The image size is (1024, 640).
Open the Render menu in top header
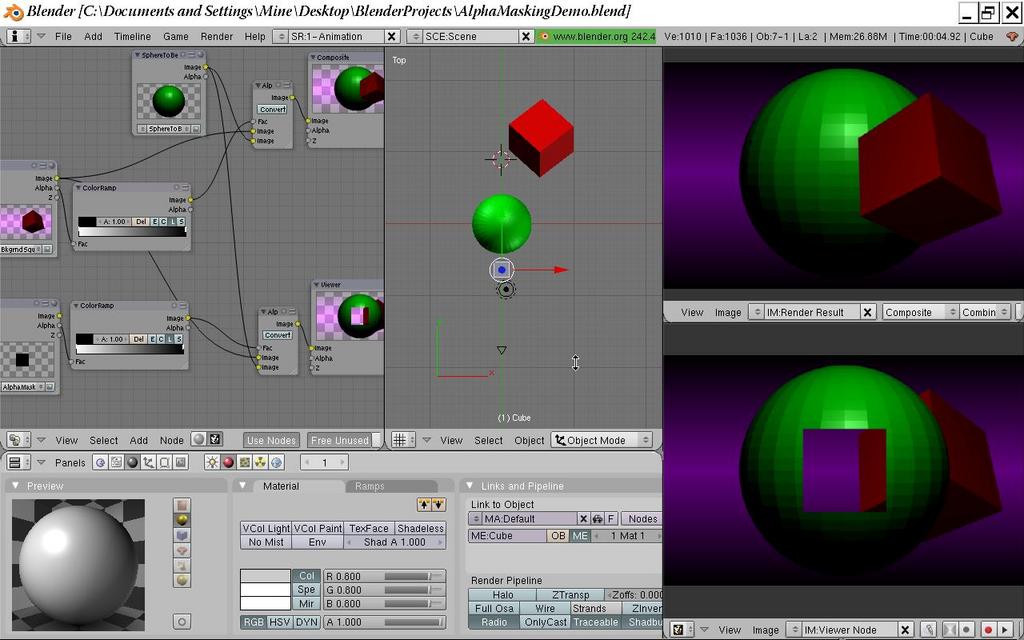pos(217,37)
